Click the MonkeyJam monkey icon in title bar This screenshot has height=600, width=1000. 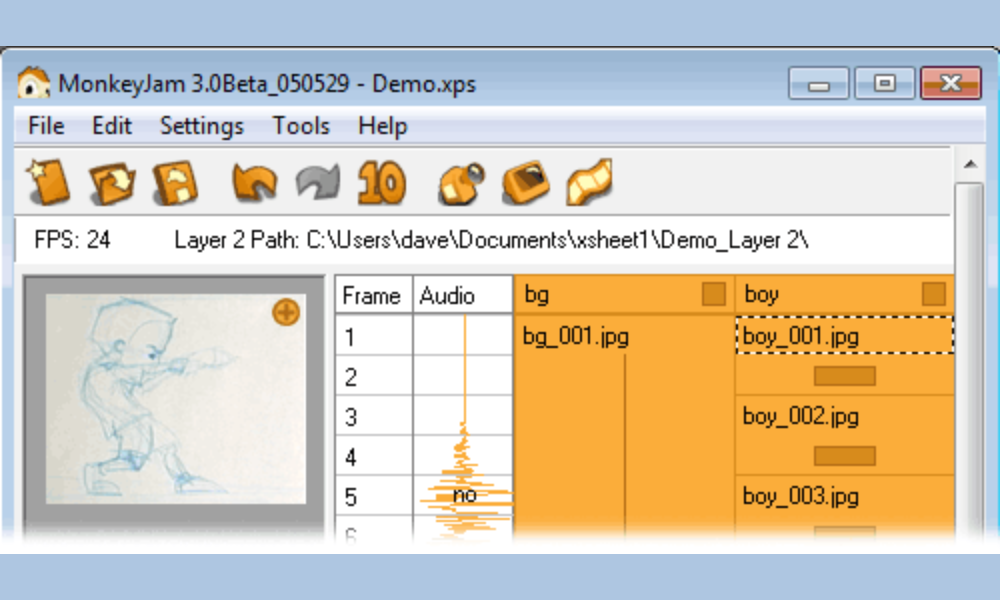click(33, 84)
